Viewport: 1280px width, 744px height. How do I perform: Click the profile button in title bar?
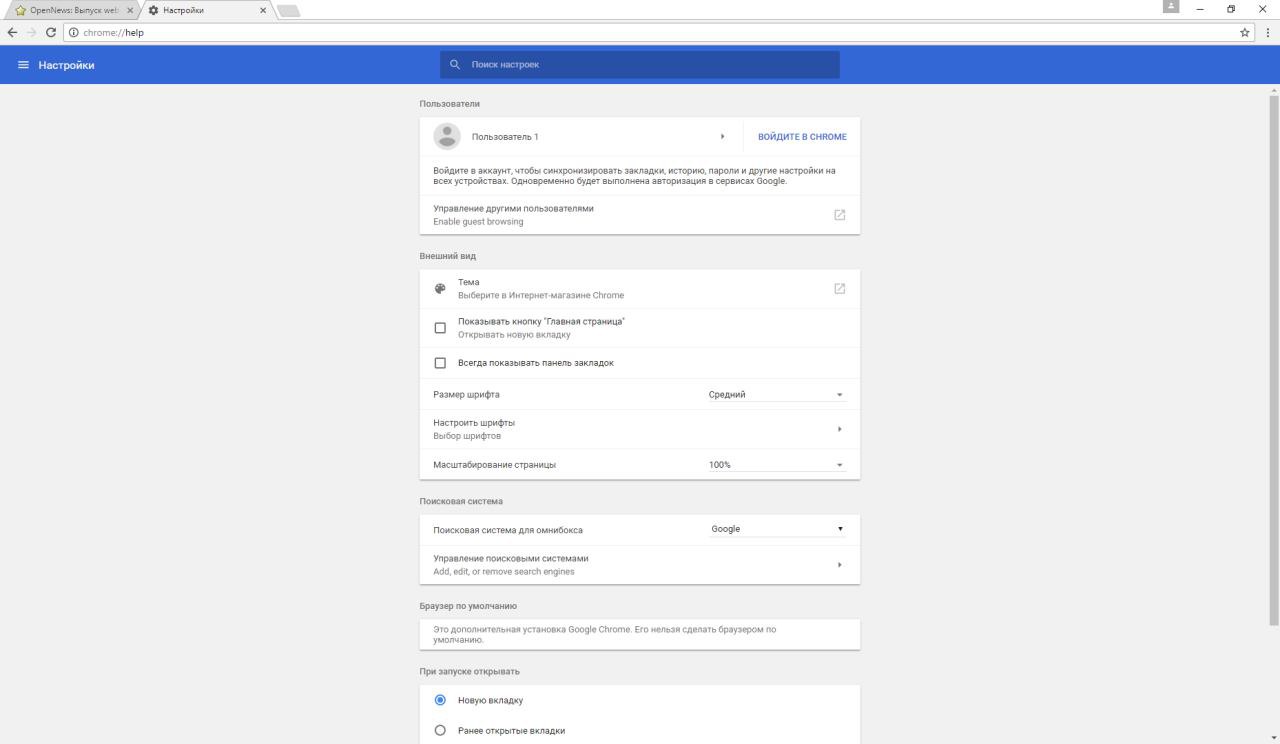pos(1171,7)
